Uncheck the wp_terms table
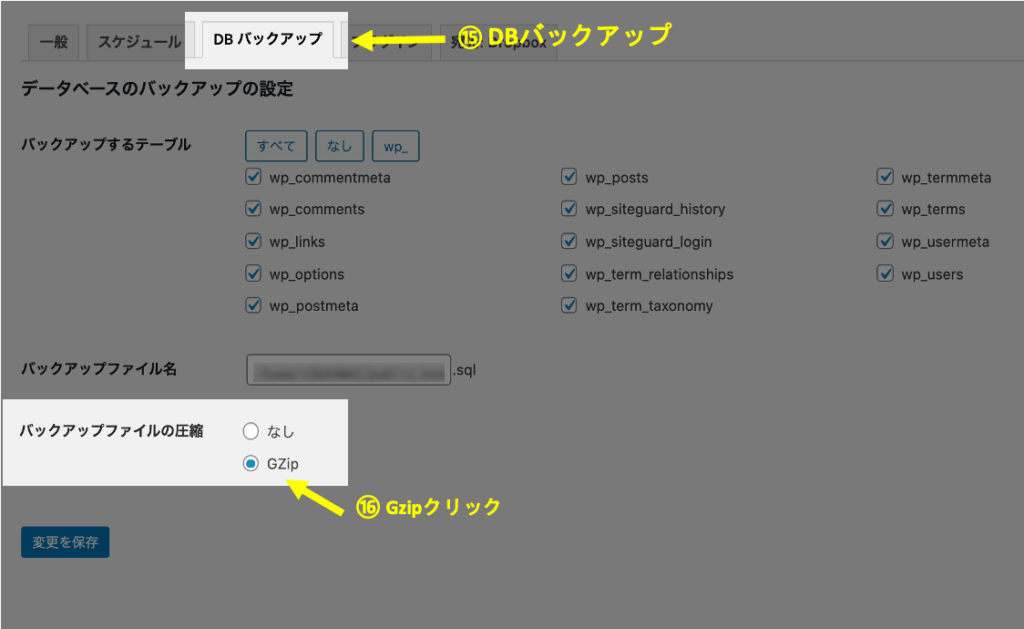 885,209
